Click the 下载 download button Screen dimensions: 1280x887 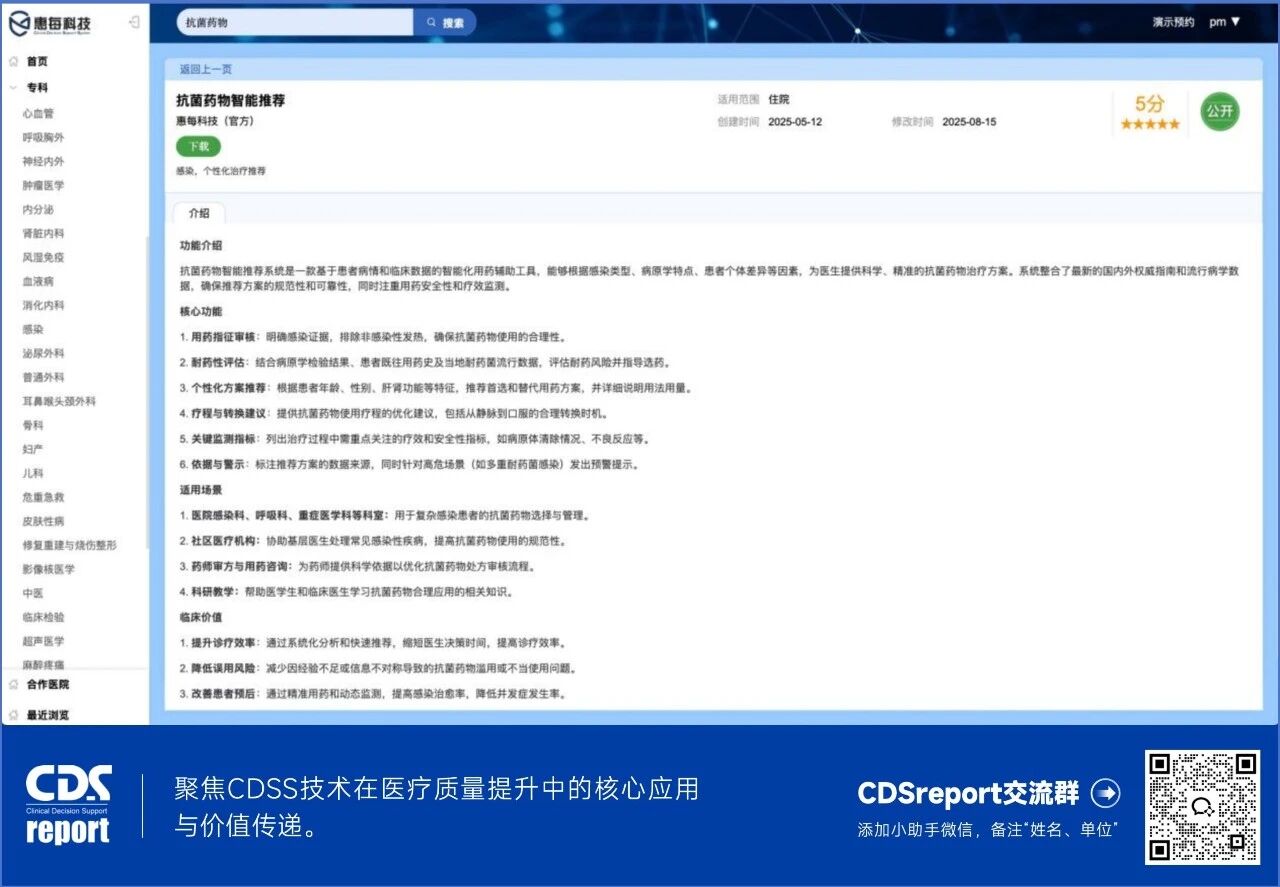tap(197, 146)
